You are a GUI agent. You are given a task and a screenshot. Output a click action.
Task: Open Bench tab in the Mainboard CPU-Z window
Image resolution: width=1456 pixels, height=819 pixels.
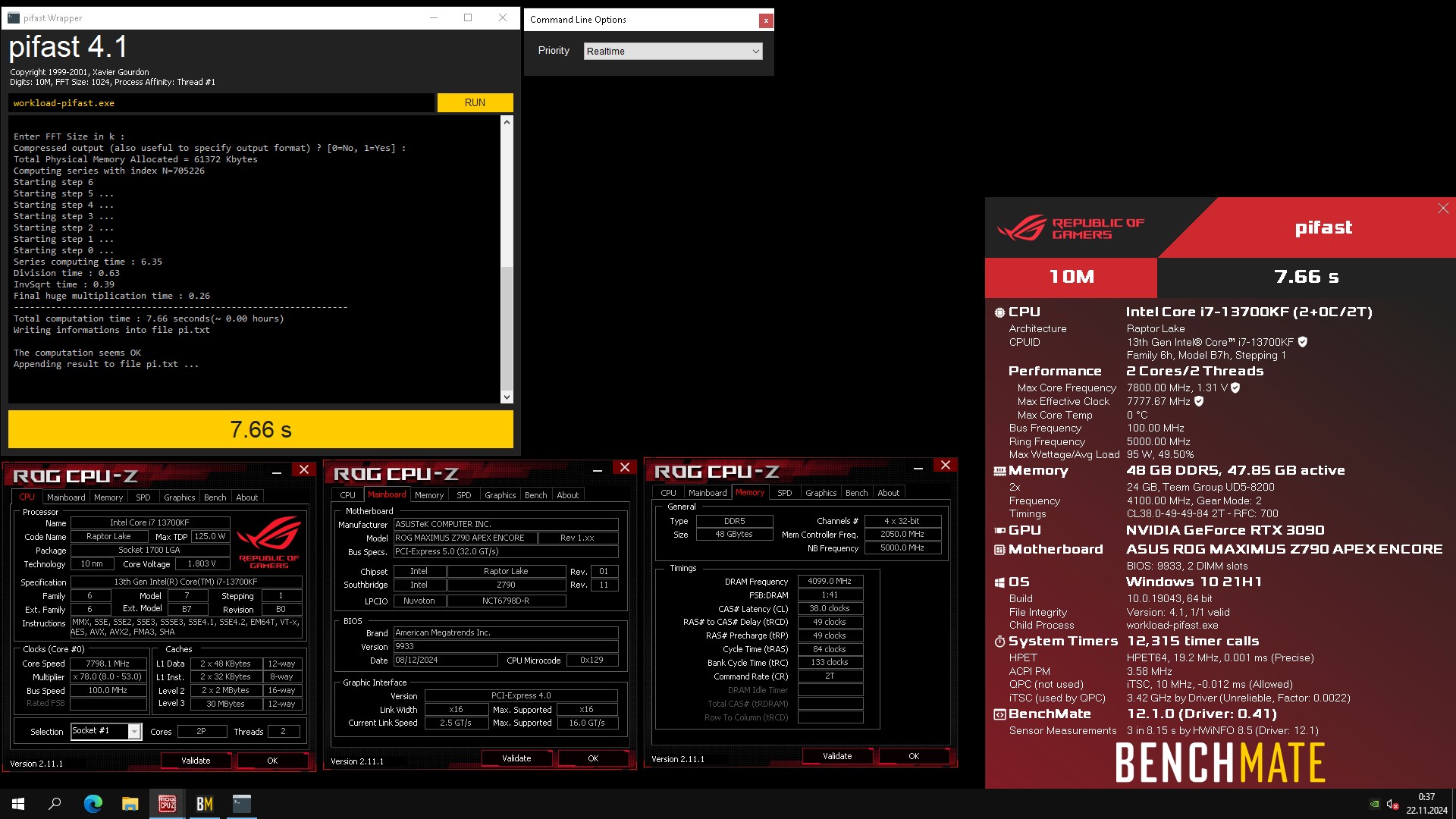(536, 495)
